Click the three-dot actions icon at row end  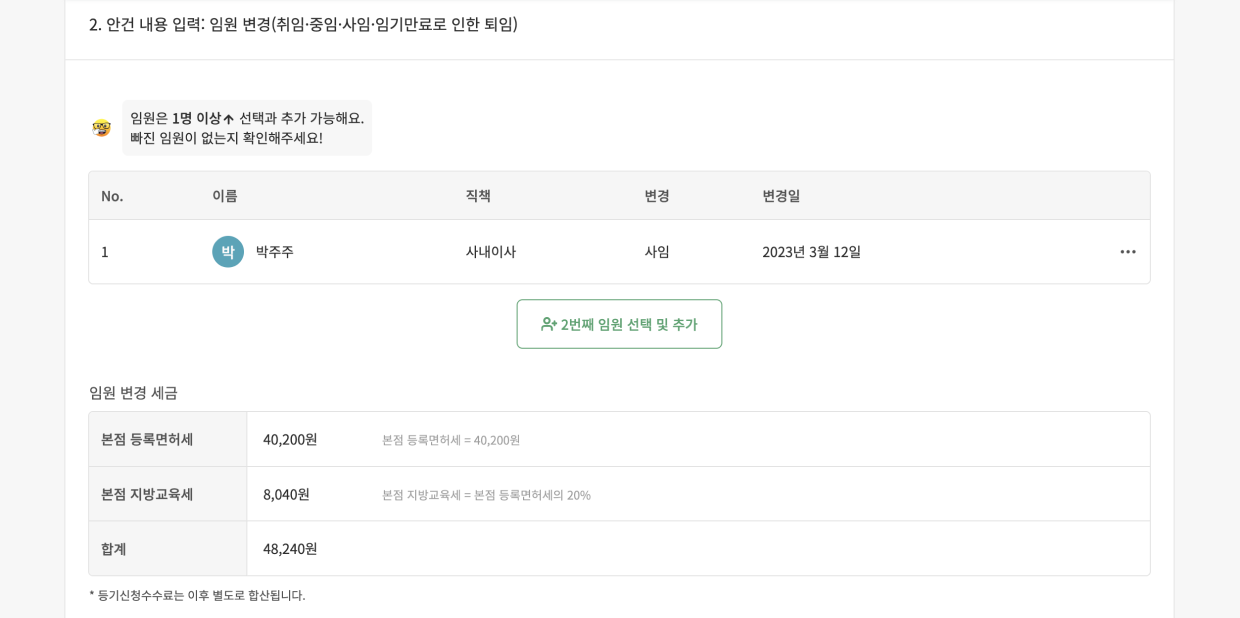[x=1128, y=252]
